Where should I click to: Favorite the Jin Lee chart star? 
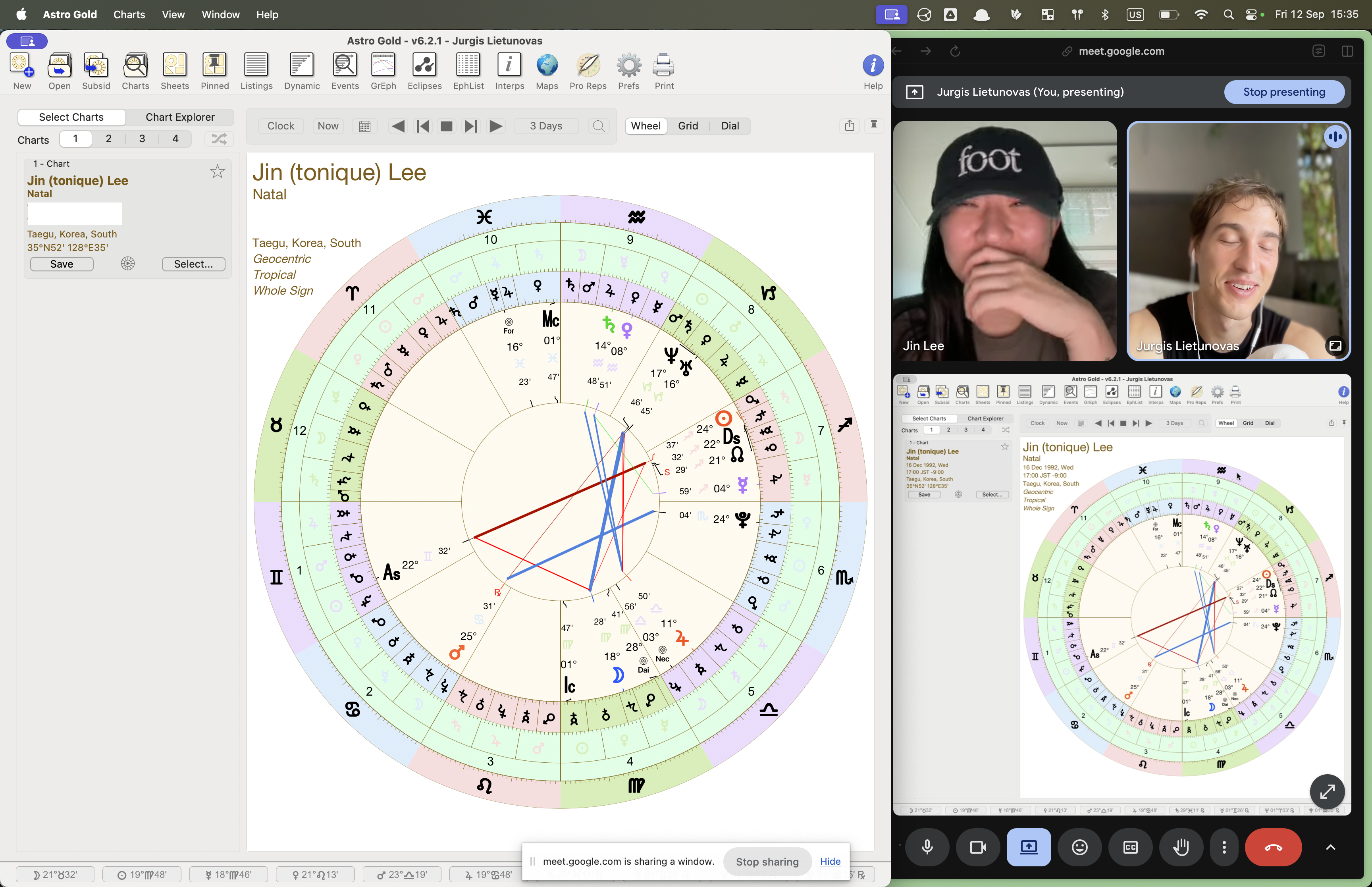217,171
